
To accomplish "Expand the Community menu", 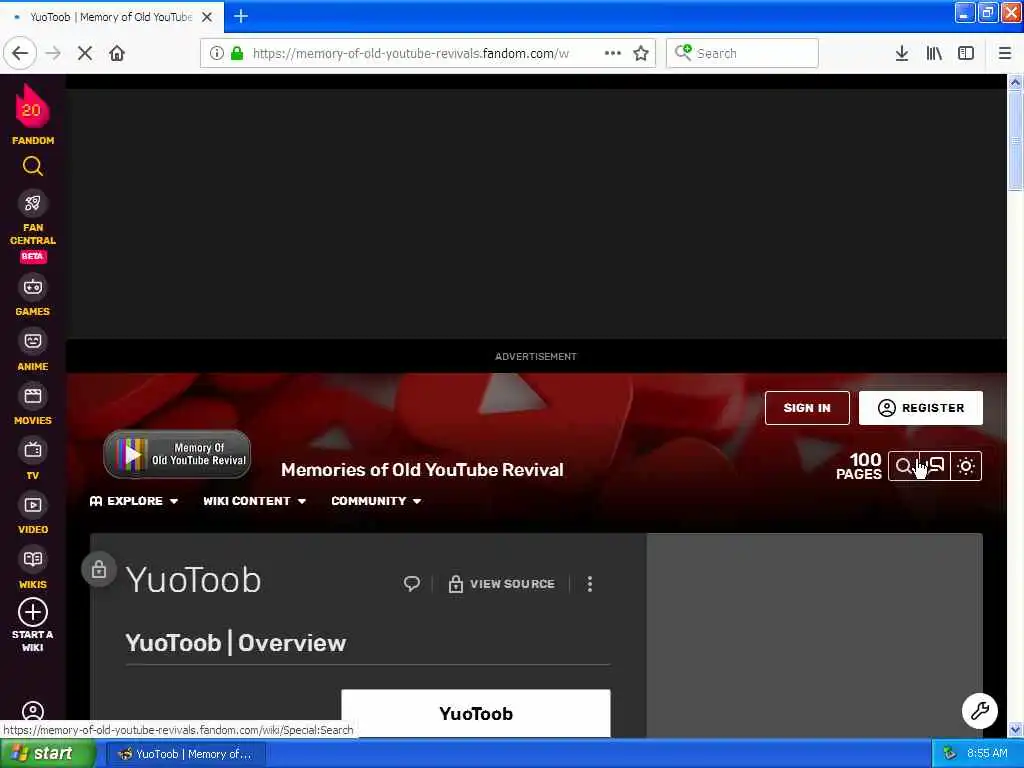I will [376, 501].
